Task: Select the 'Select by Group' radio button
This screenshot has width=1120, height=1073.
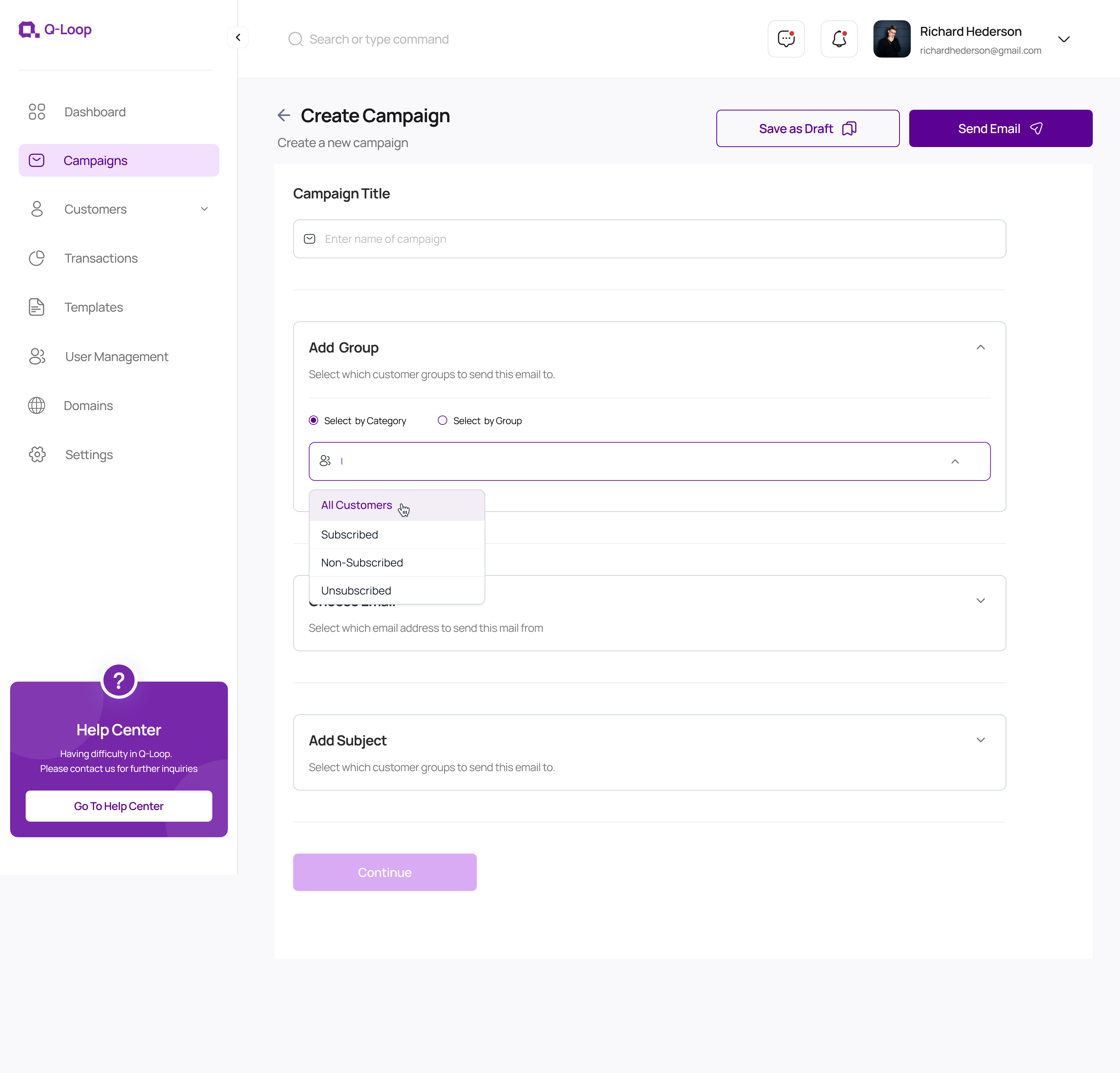Action: [442, 420]
